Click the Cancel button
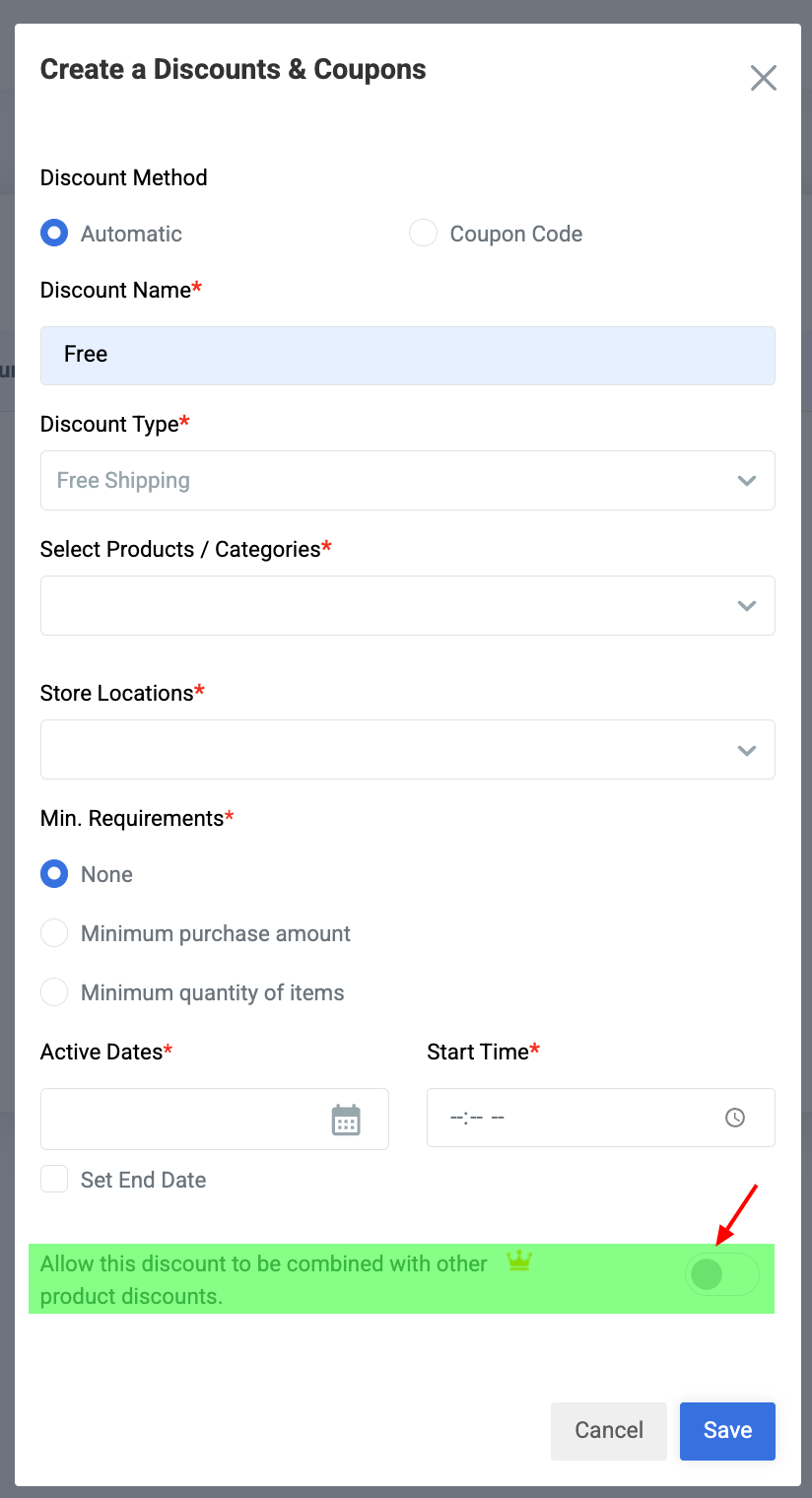The image size is (812, 1498). tap(609, 1431)
